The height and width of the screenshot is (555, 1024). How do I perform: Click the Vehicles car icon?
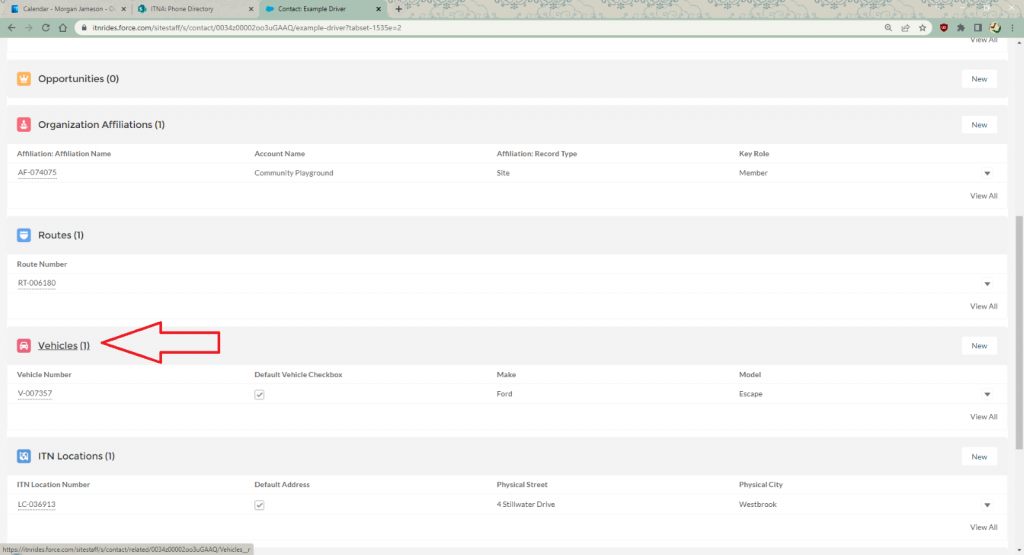(x=24, y=345)
